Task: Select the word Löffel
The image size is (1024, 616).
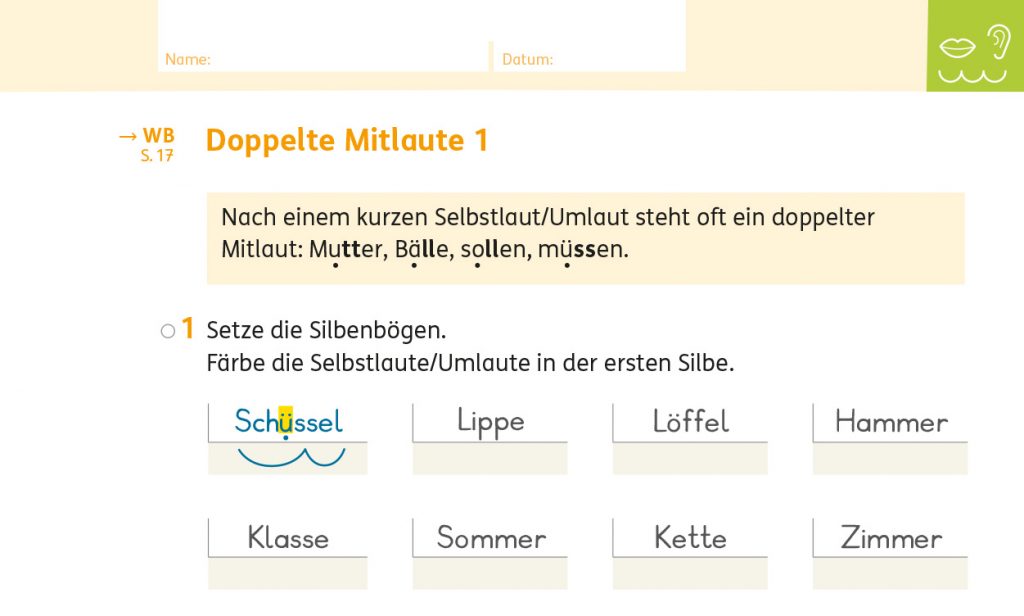Action: (690, 421)
